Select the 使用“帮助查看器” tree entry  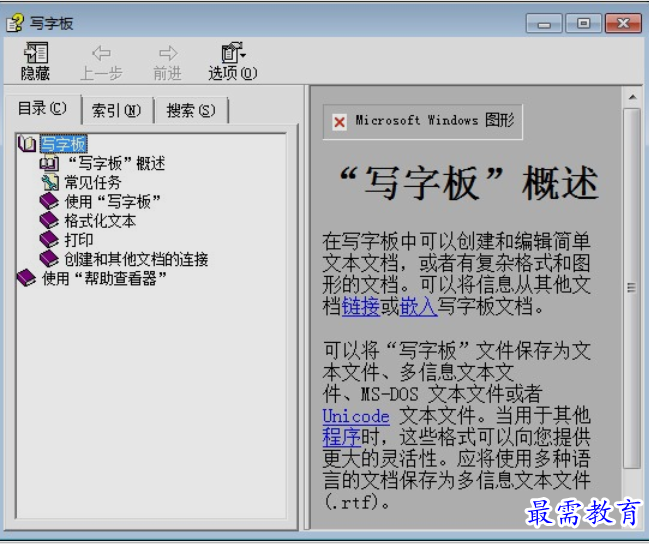pyautogui.click(x=104, y=278)
